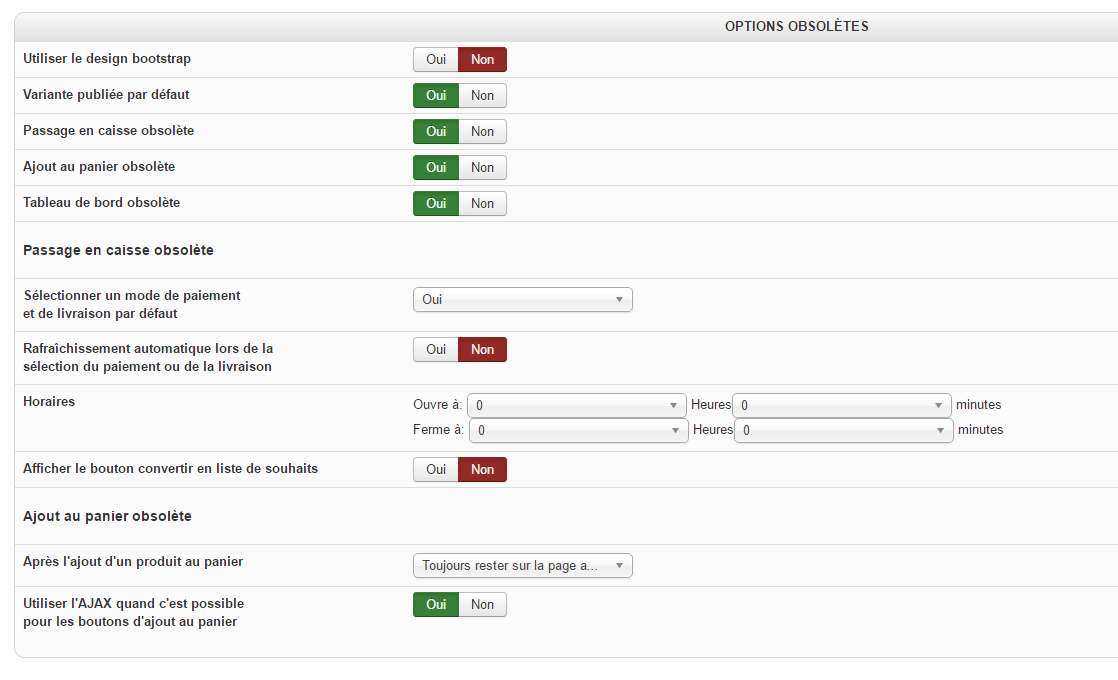This screenshot has width=1118, height=680.
Task: Select Non for 'Utiliser le design bootstrap'
Action: [482, 60]
